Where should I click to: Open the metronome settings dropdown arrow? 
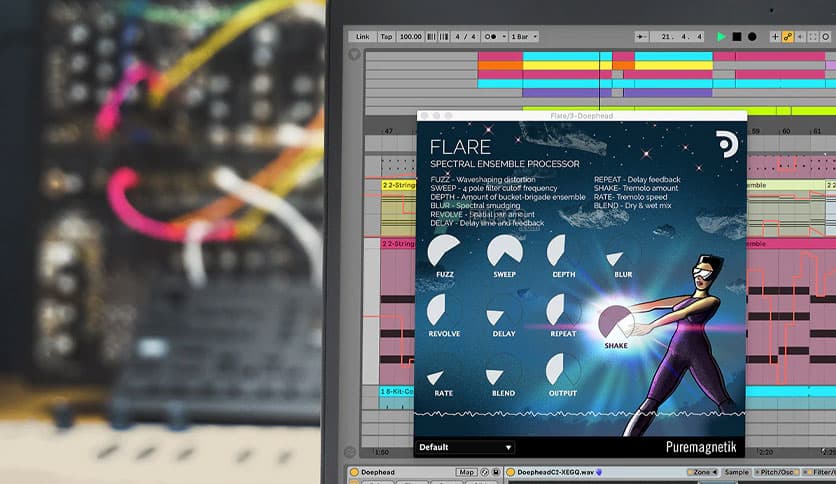pos(504,37)
